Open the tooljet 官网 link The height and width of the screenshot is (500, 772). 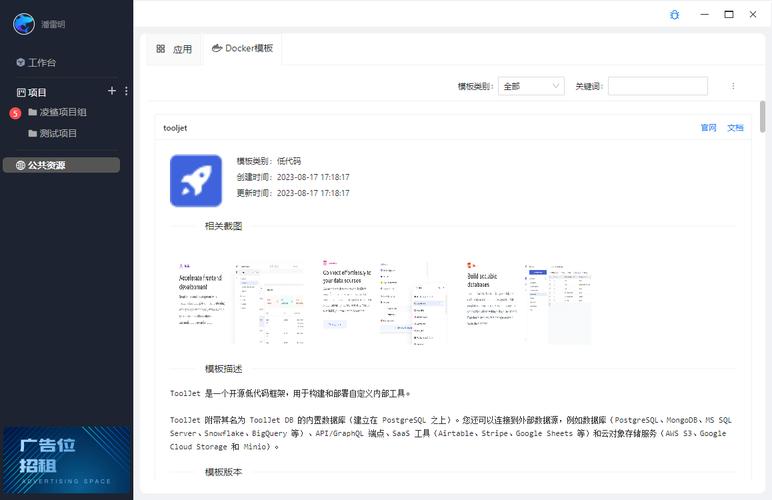[x=708, y=128]
